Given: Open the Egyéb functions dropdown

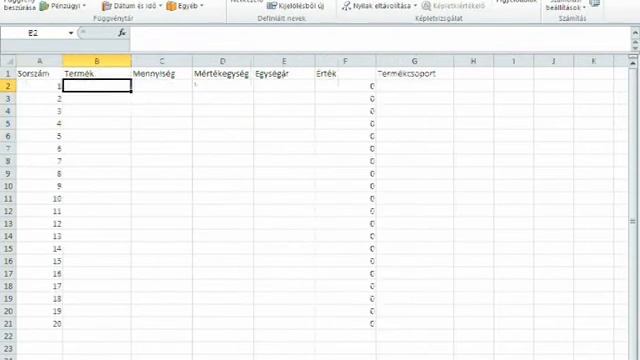Looking at the screenshot, I should (x=184, y=6).
